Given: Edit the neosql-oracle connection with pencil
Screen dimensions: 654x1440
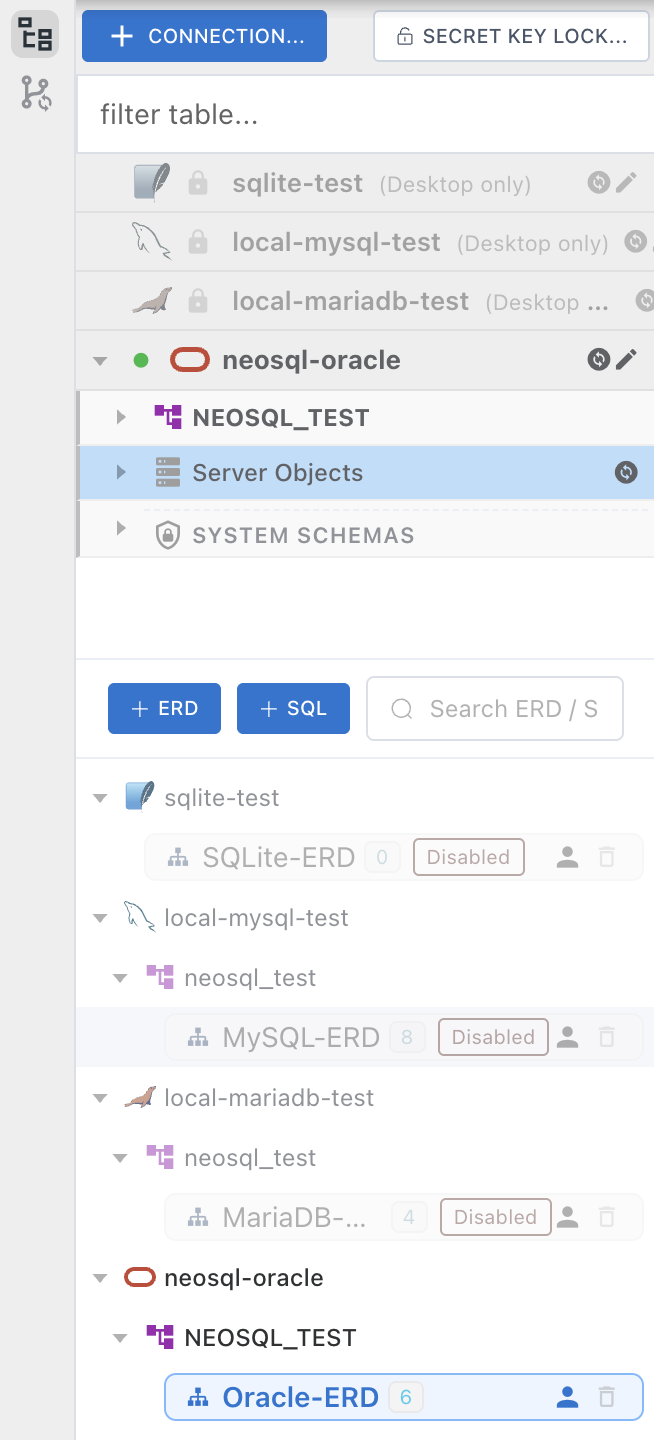Looking at the screenshot, I should tap(626, 360).
